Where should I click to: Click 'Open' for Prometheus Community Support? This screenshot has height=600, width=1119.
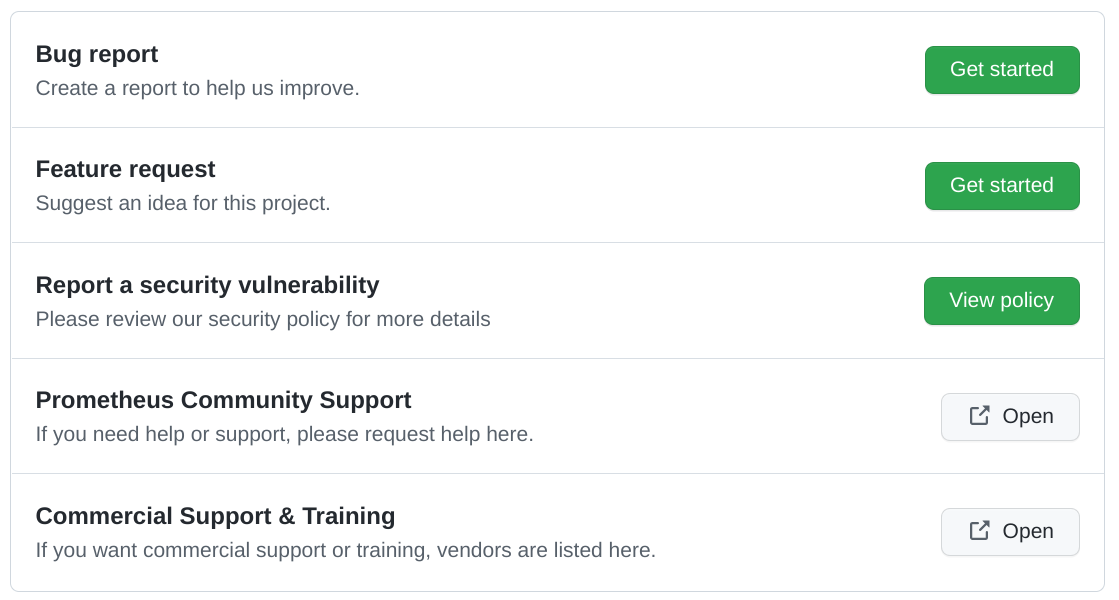(x=1010, y=417)
